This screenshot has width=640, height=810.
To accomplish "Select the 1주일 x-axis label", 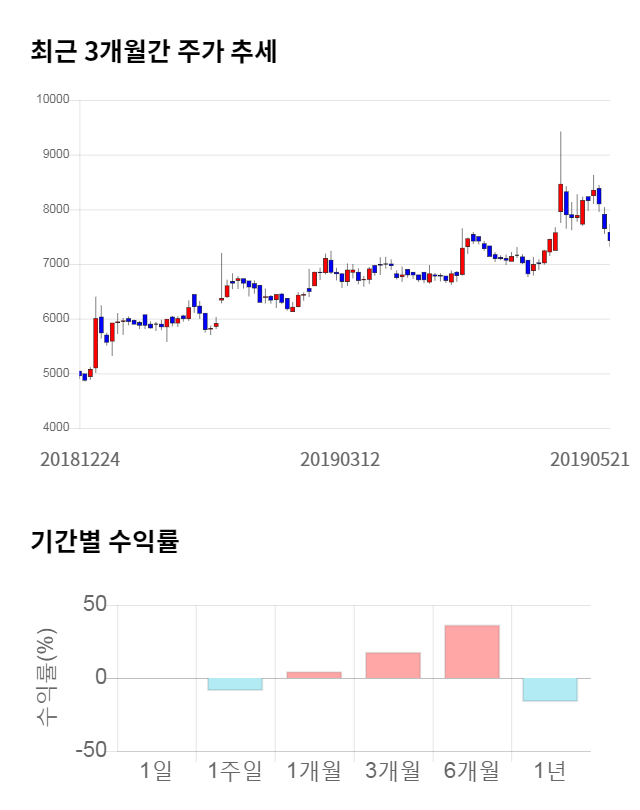I will click(x=235, y=771).
